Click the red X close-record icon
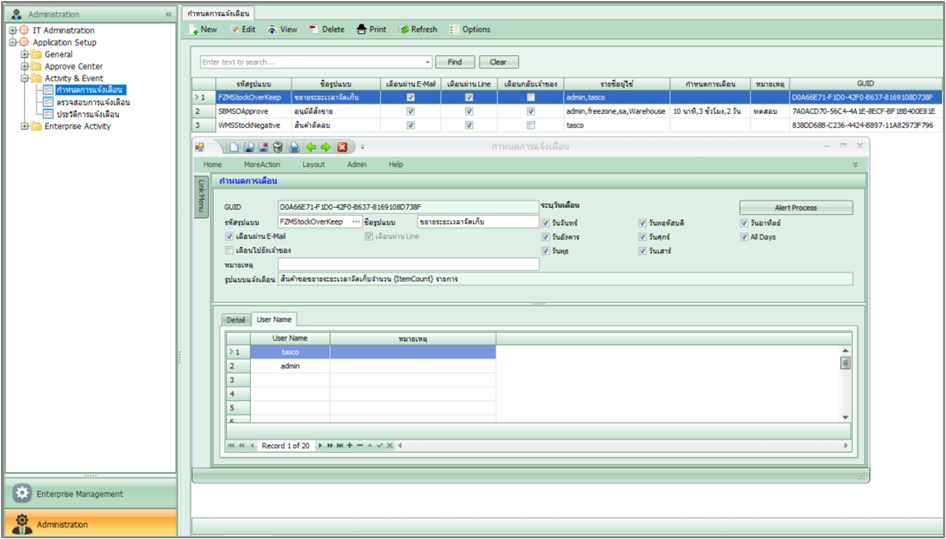The height and width of the screenshot is (539, 946). pyautogui.click(x=342, y=147)
